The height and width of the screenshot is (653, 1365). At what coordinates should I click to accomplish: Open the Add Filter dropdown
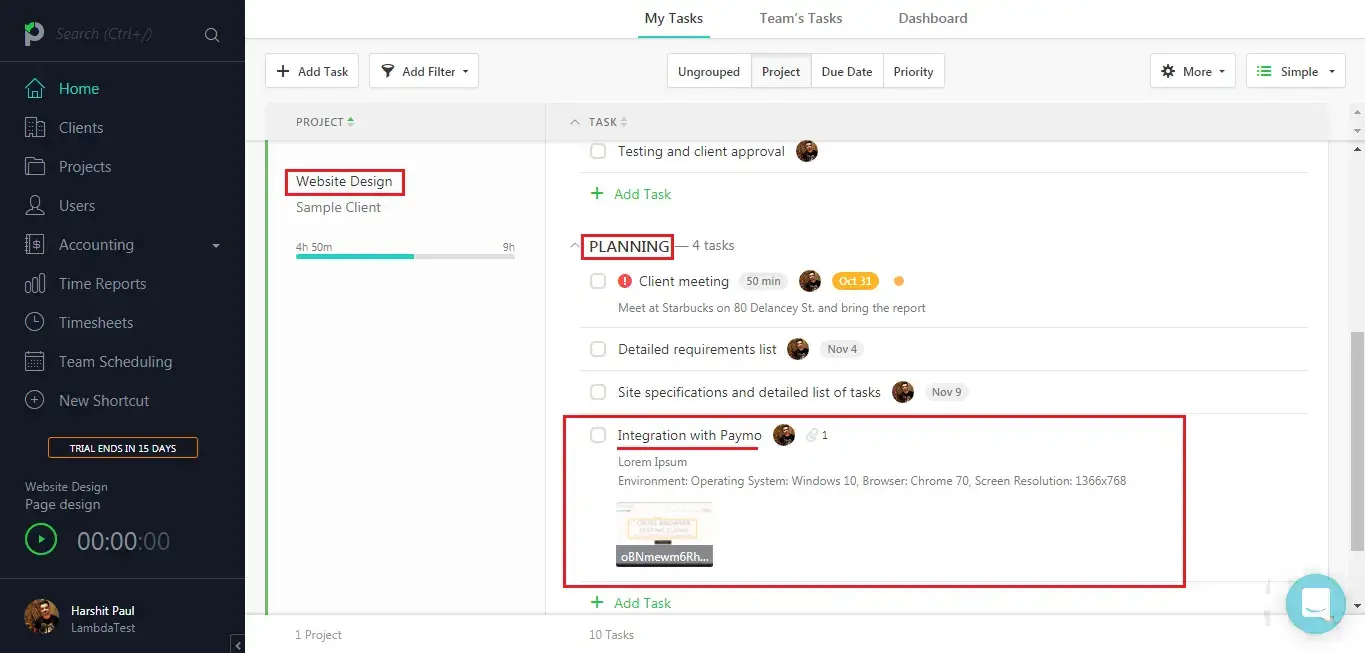424,71
